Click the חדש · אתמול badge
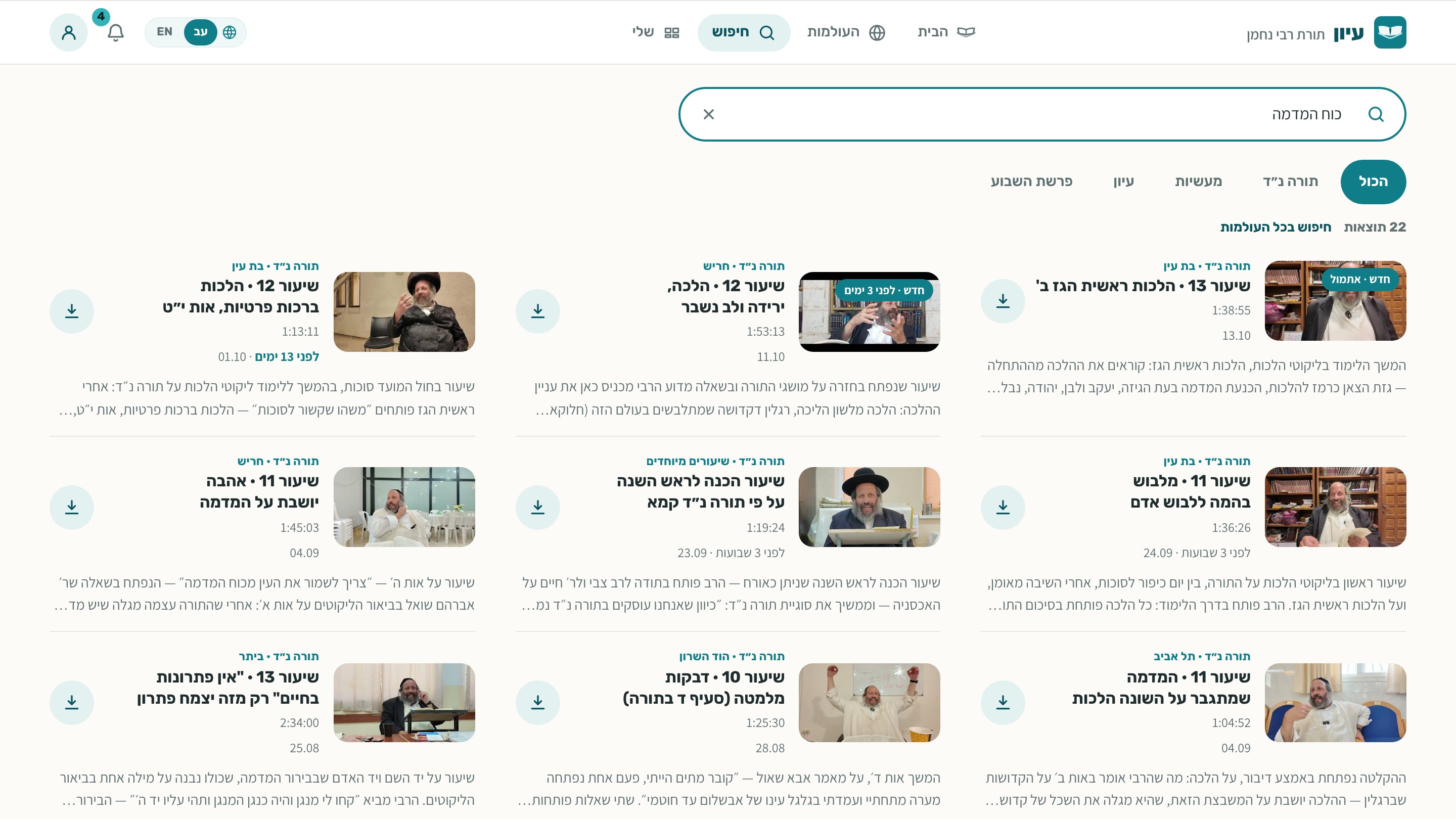Image resolution: width=1456 pixels, height=819 pixels. click(x=1360, y=279)
